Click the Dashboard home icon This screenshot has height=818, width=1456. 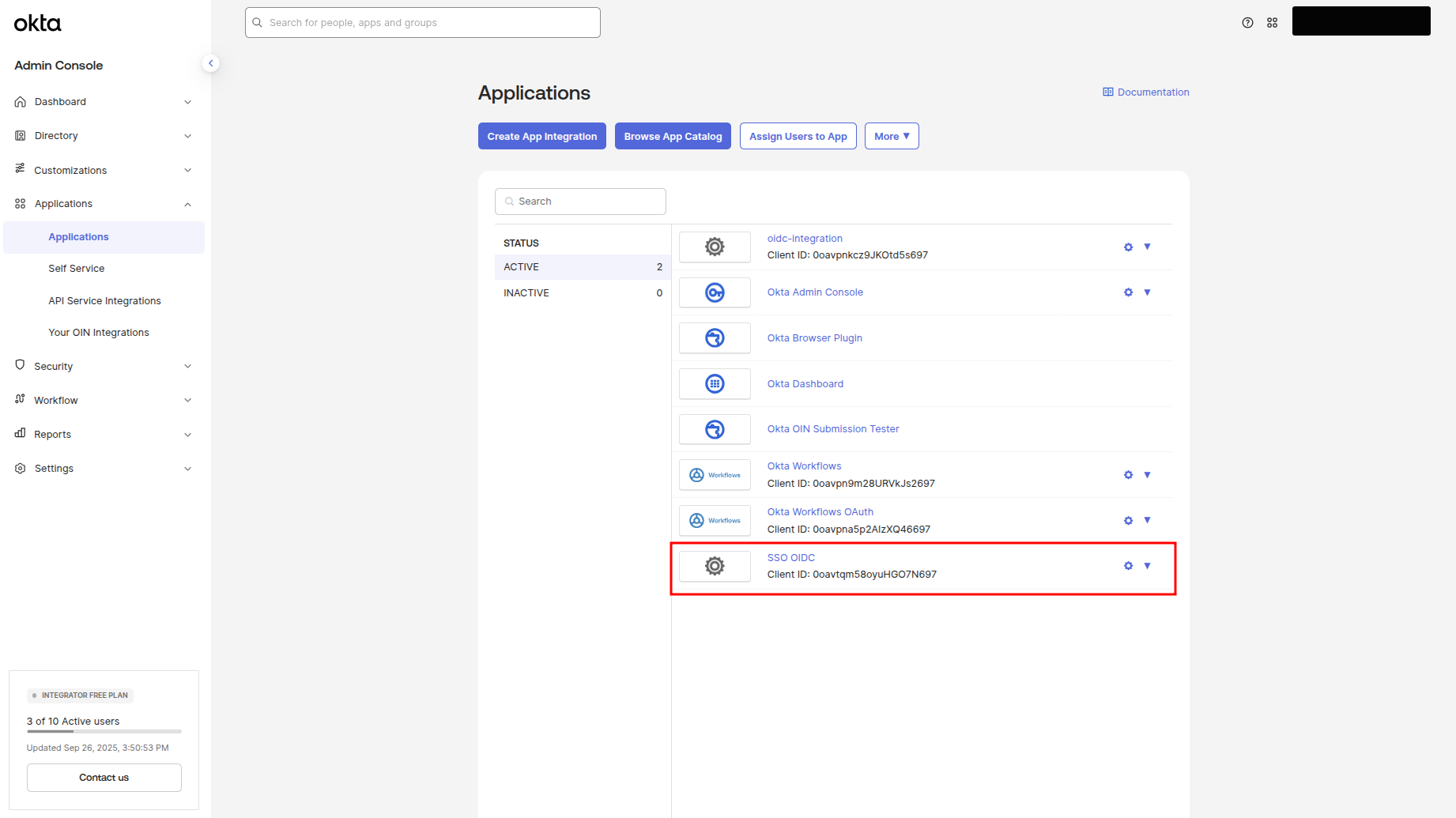coord(21,102)
